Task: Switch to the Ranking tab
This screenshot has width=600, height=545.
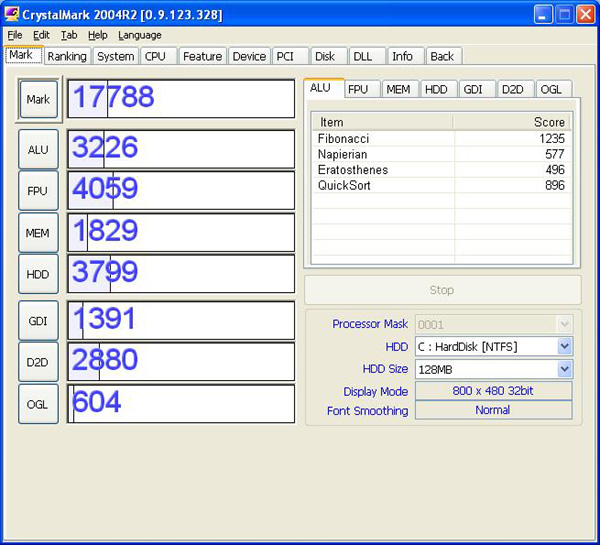Action: [x=67, y=56]
